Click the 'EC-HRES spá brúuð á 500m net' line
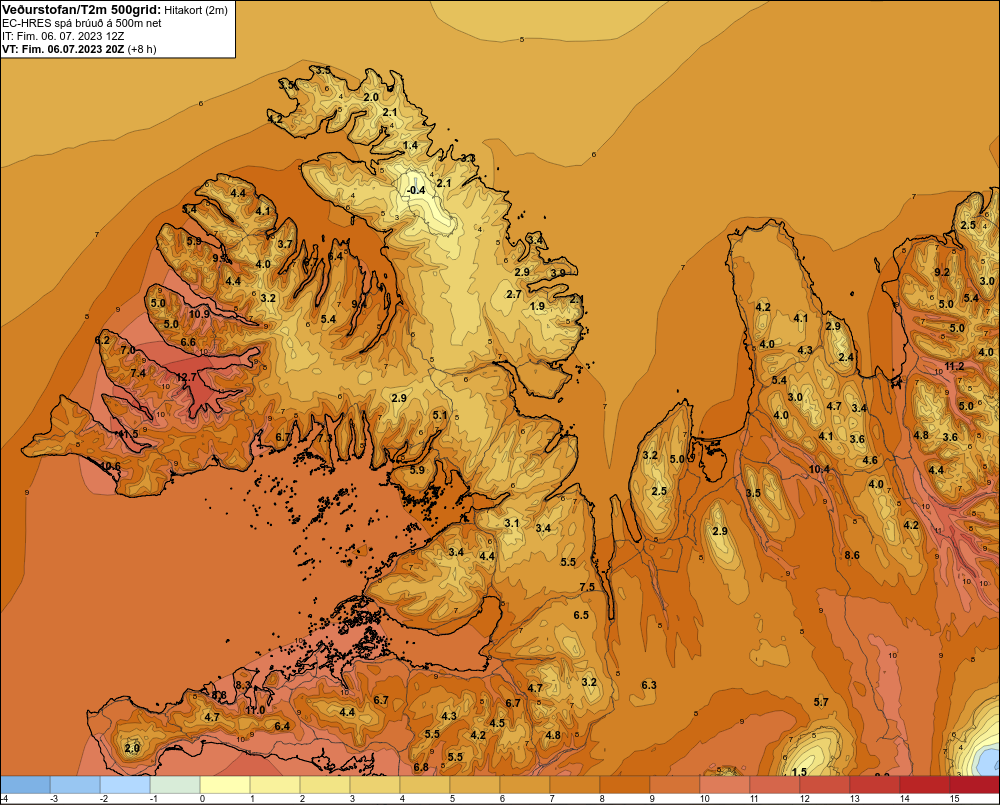The image size is (1000, 805). click(x=82, y=23)
